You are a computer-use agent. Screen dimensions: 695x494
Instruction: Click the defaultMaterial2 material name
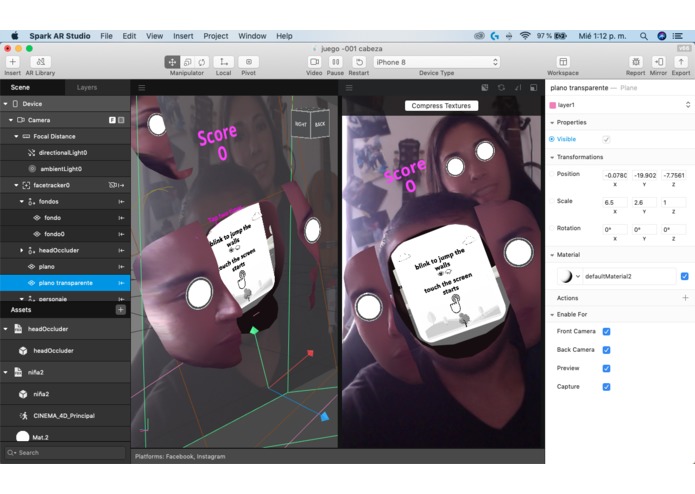coord(608,276)
